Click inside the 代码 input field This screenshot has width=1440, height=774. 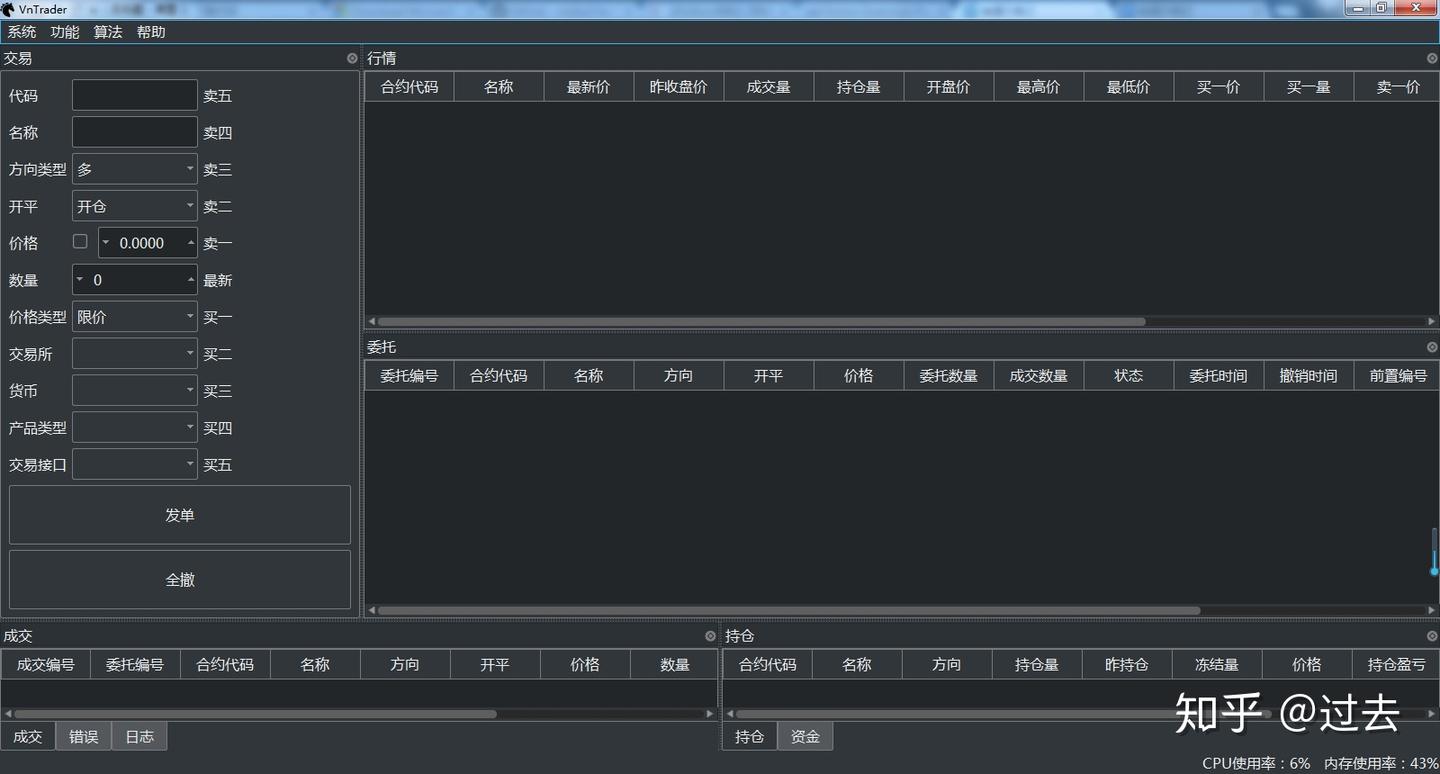134,94
